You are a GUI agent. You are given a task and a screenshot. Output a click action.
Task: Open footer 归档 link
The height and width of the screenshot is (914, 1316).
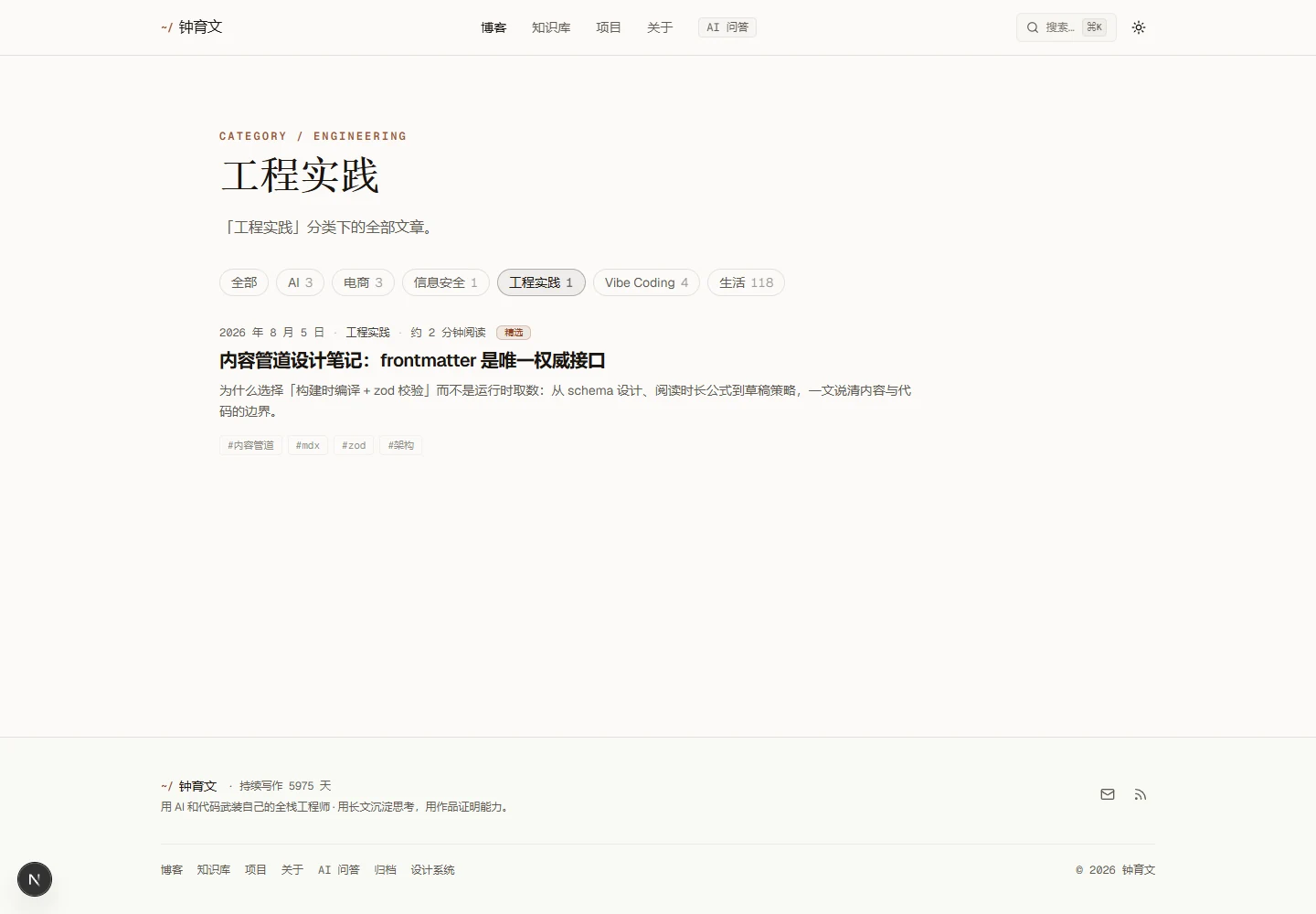pyautogui.click(x=386, y=870)
